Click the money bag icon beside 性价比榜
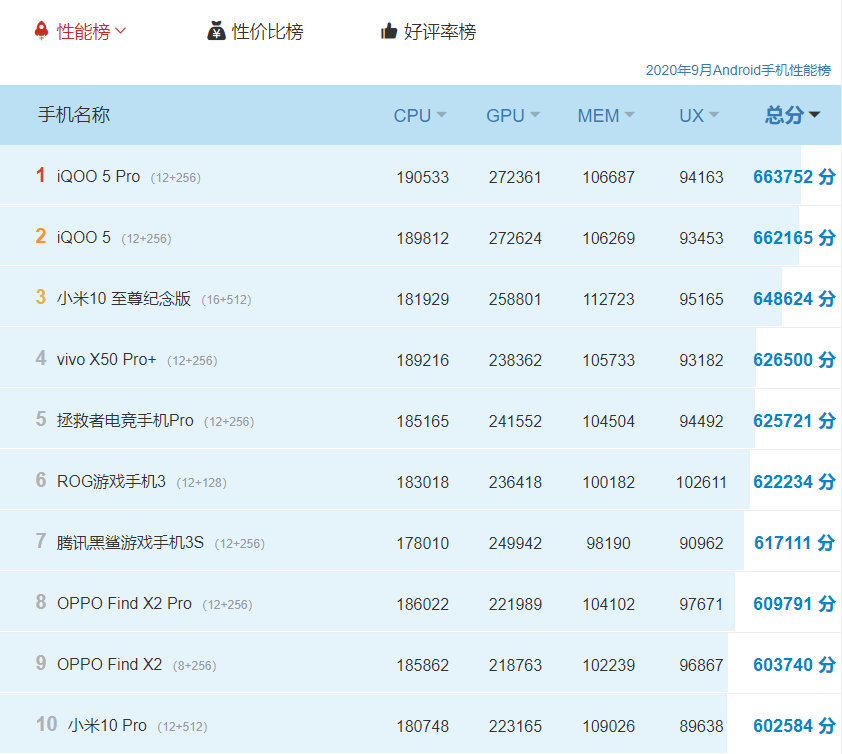The image size is (842, 754). (216, 31)
